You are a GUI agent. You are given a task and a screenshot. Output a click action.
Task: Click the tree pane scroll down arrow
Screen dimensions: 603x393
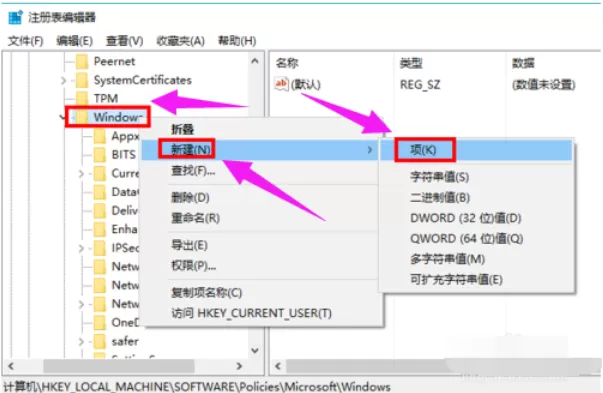(x=255, y=350)
